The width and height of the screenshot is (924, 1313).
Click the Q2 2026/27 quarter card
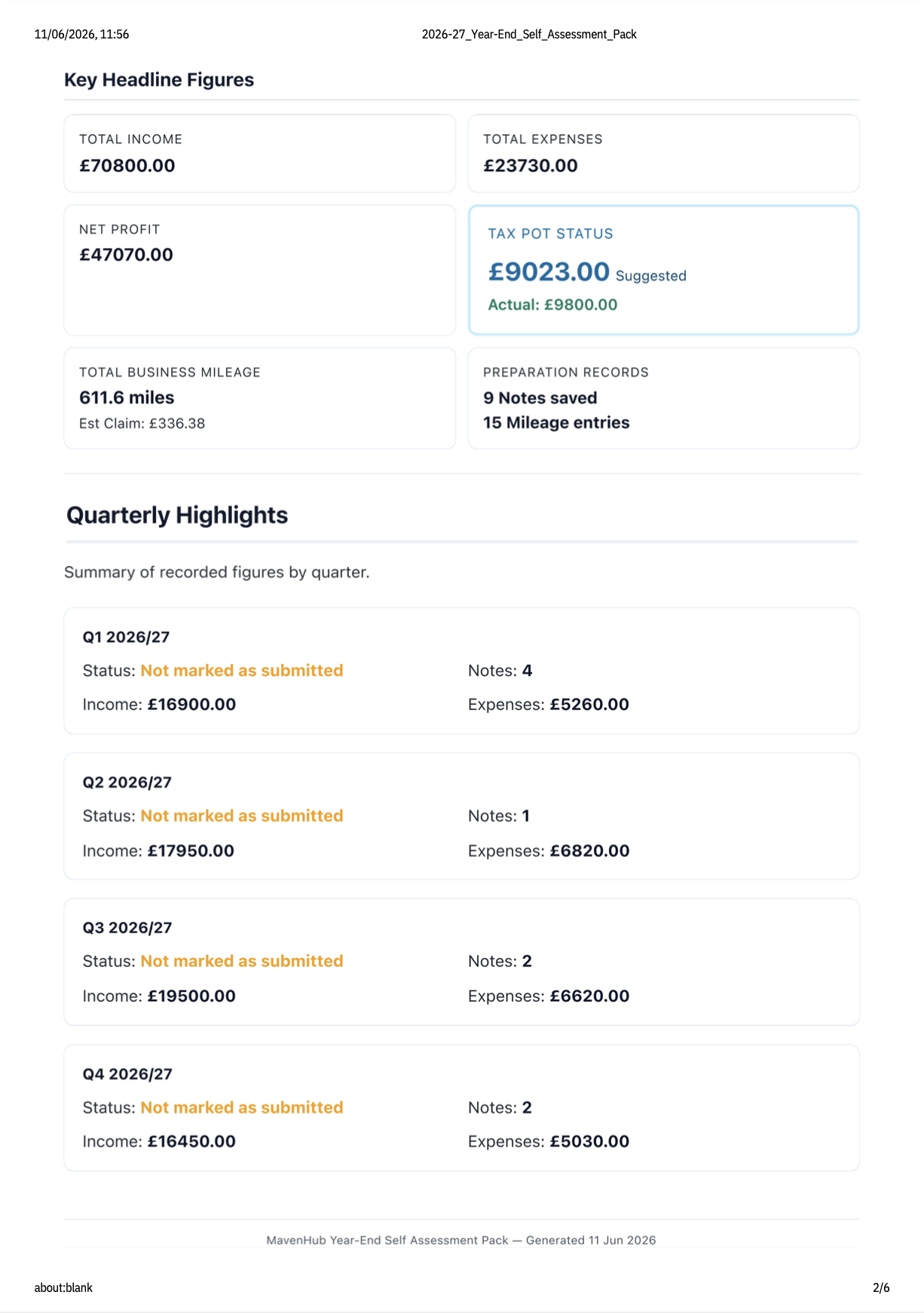coord(462,816)
